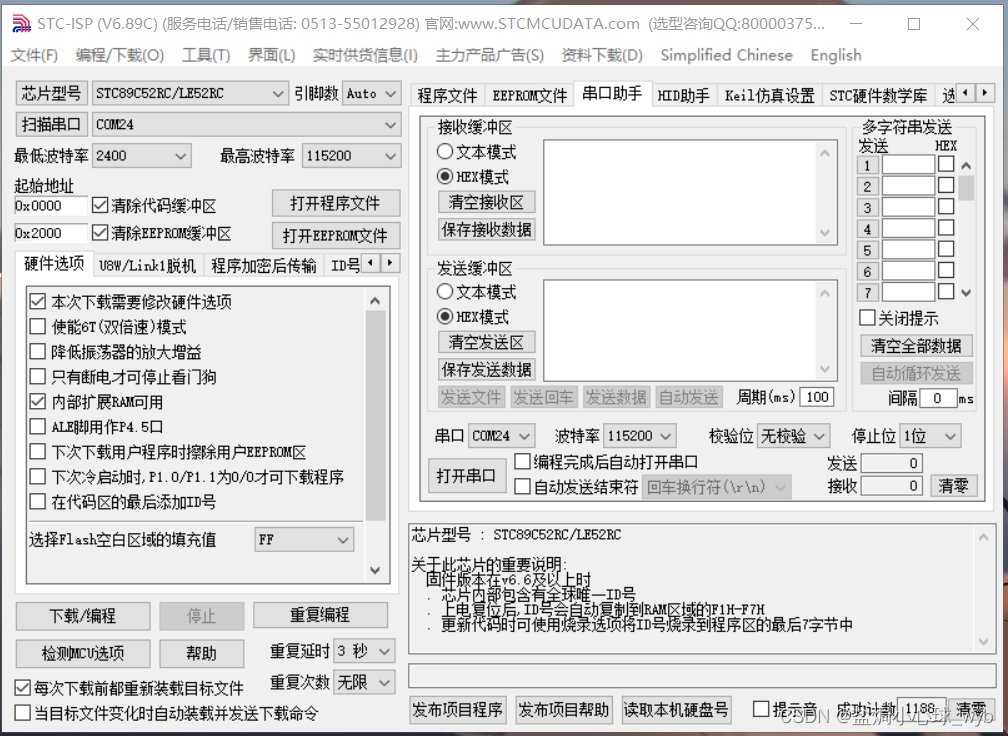Click multi-string send button 7
Image resolution: width=1008 pixels, height=736 pixels.
point(867,292)
